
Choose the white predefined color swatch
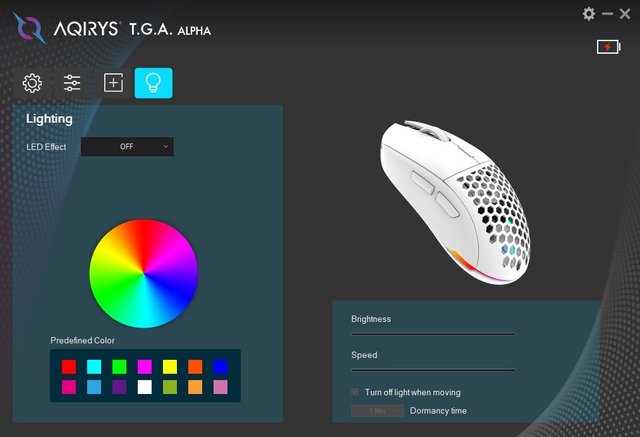(144, 387)
